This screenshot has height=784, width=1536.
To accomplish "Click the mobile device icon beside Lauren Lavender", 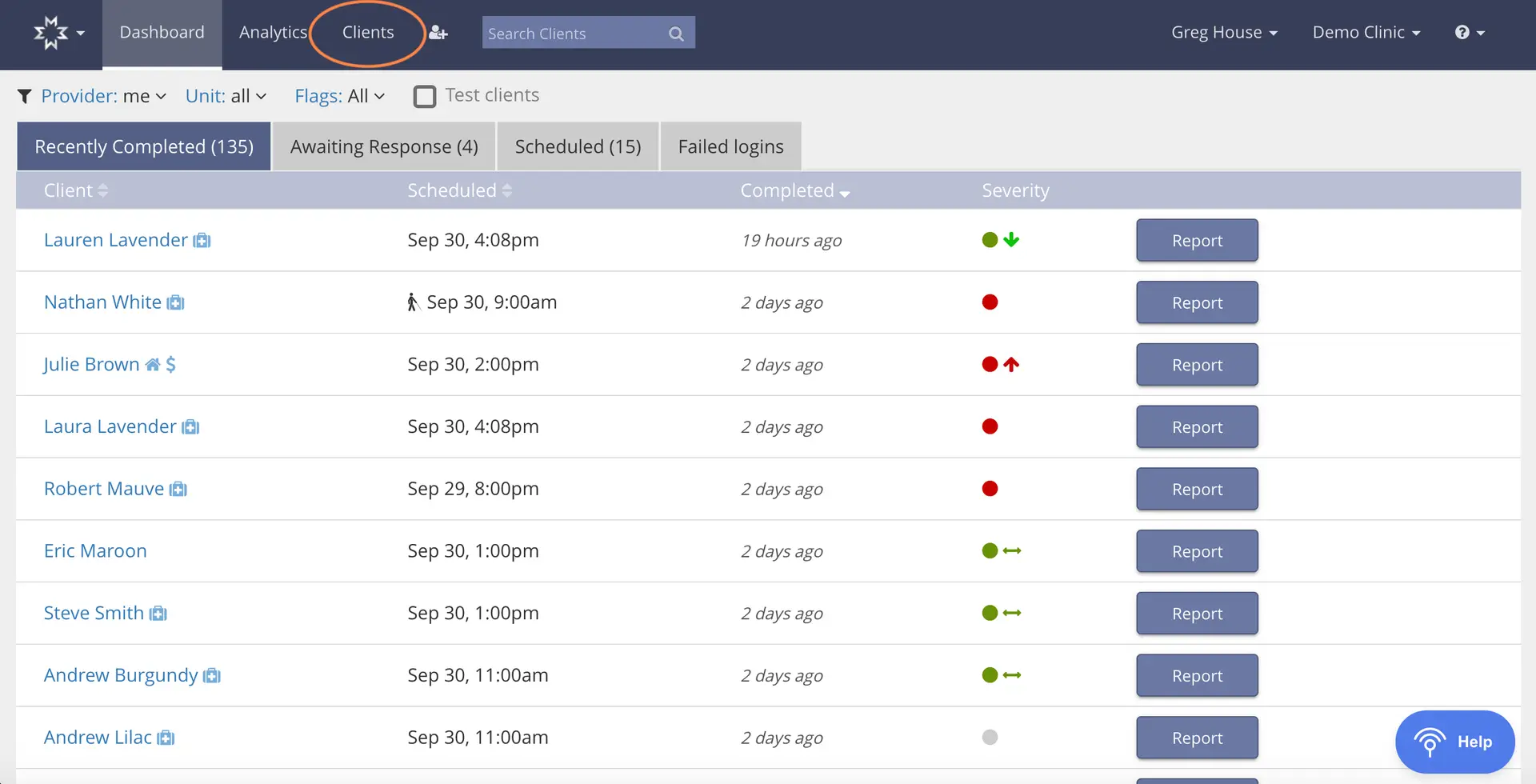I will [201, 240].
